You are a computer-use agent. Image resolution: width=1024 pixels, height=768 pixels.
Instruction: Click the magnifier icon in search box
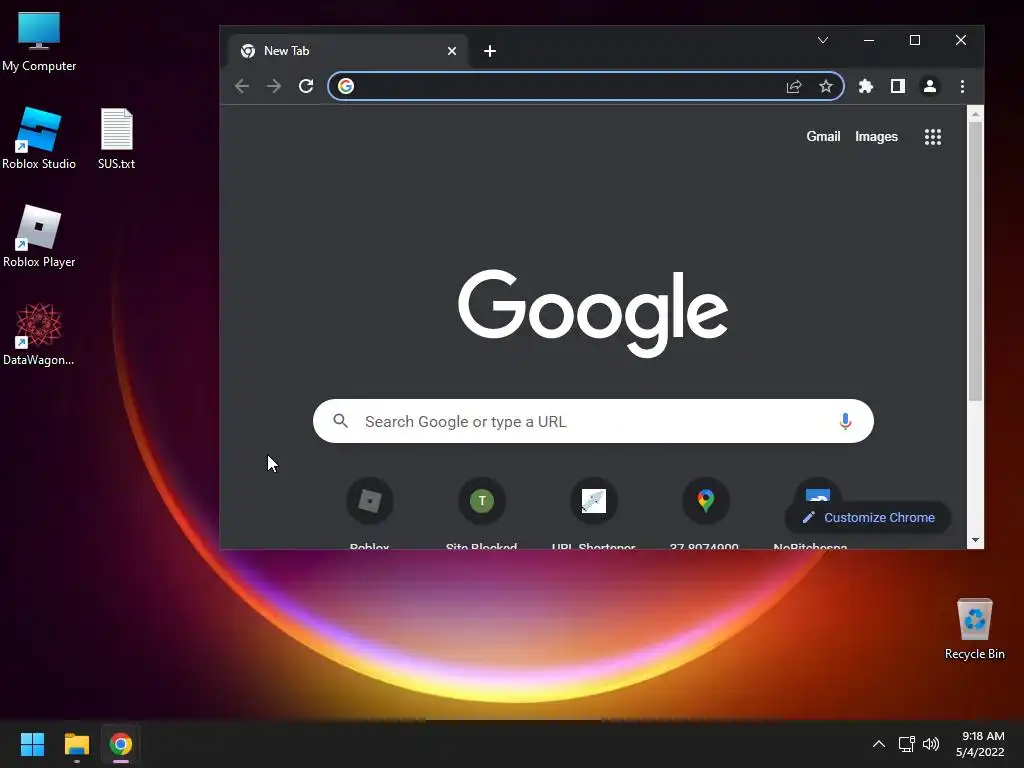point(340,421)
